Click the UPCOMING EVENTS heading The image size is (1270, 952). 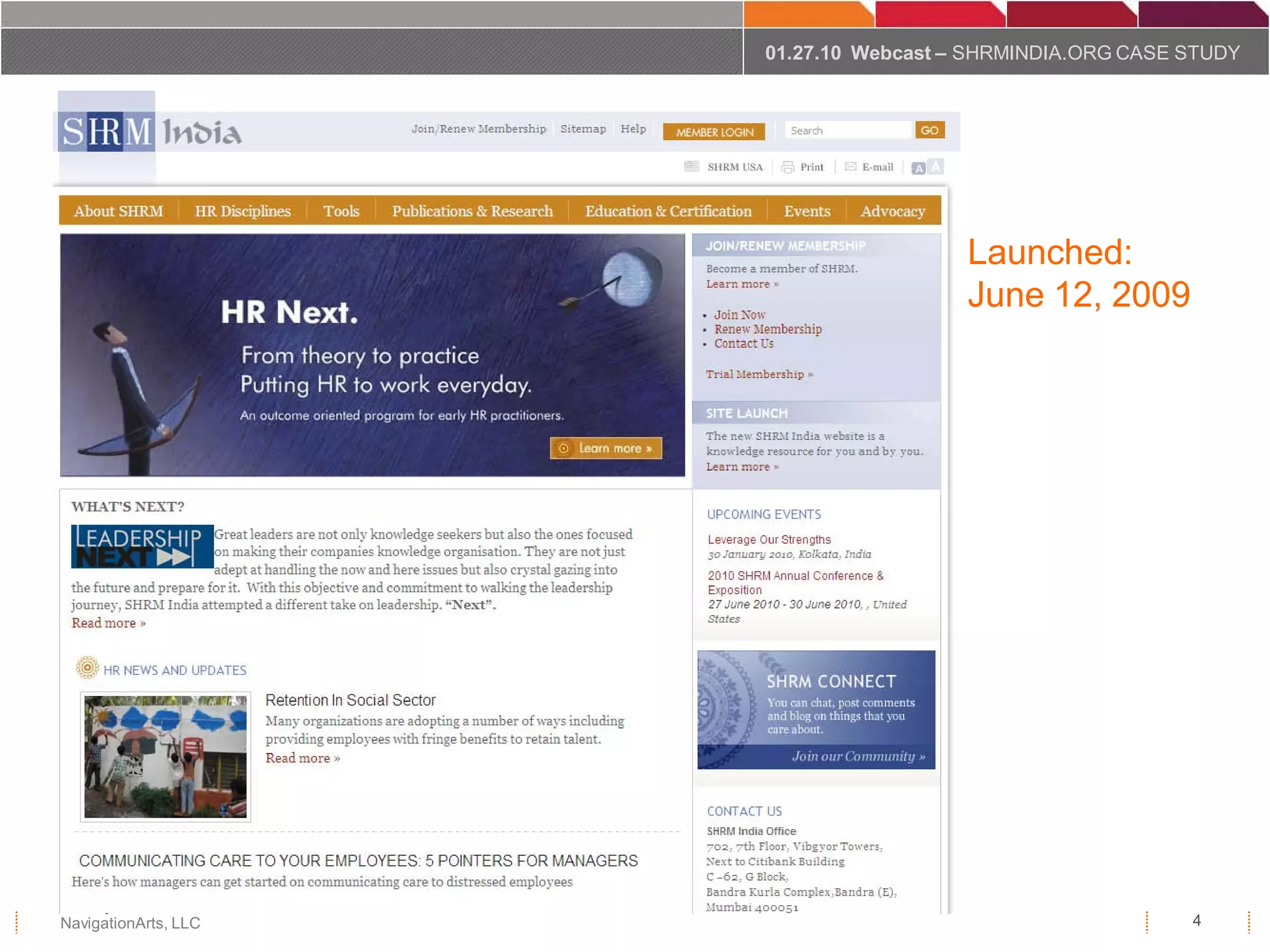[x=764, y=514]
